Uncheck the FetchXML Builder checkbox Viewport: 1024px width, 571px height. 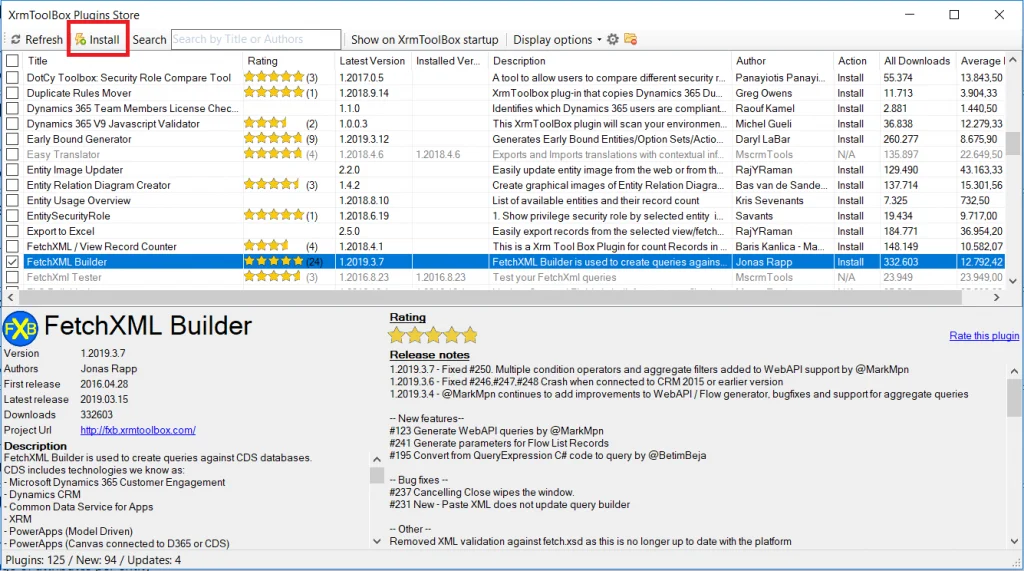pos(12,261)
